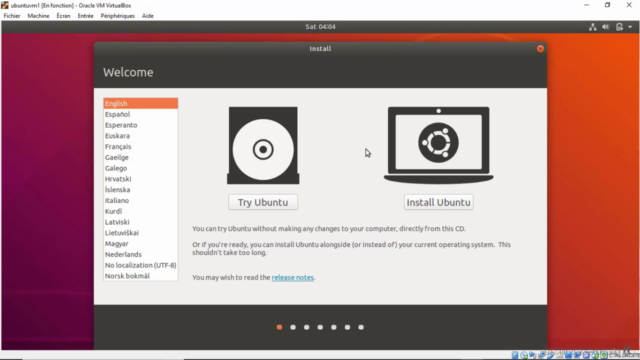Pick Gaeilge from the language list

(140, 157)
